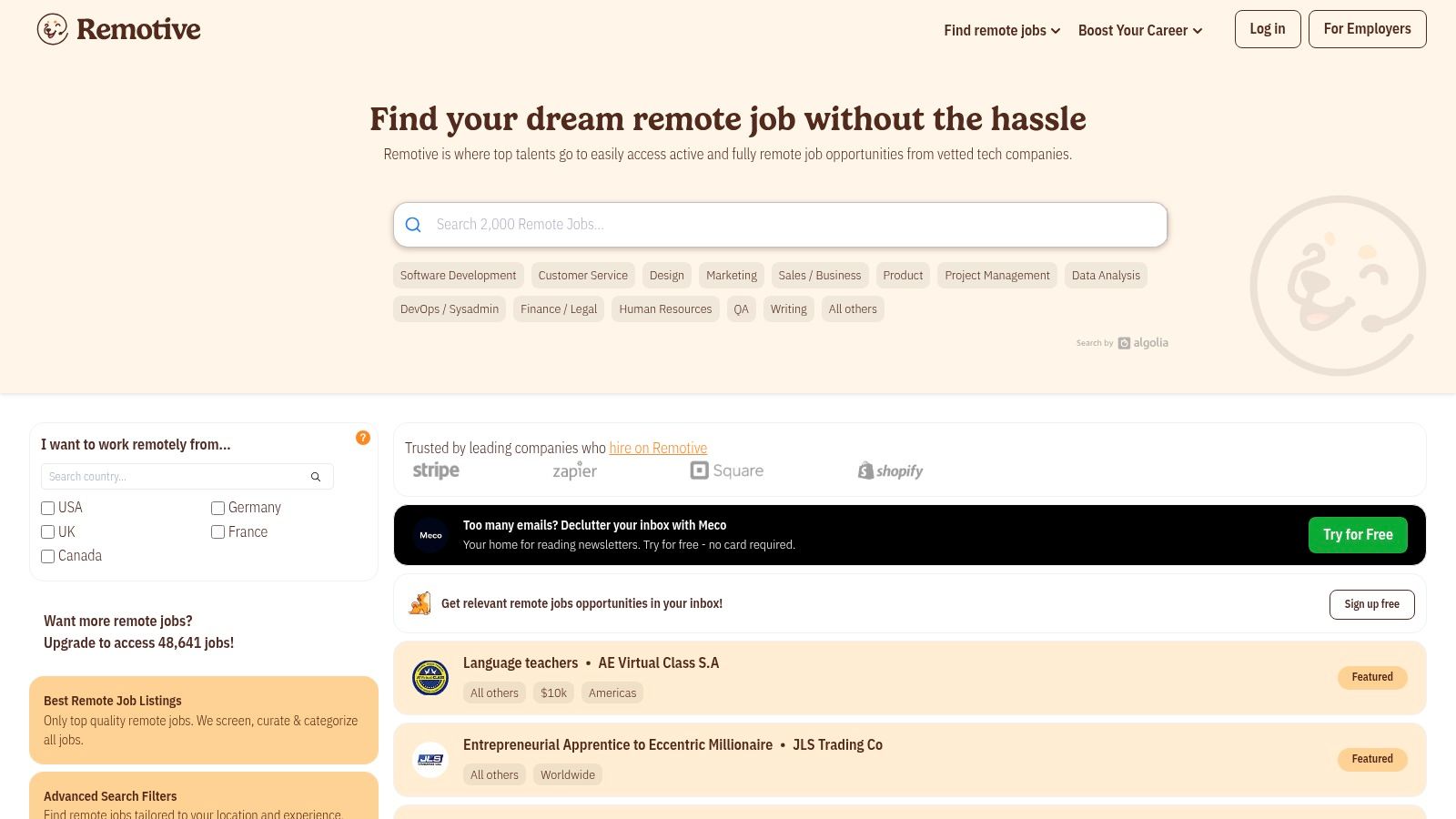Filter by Writing category

(789, 309)
